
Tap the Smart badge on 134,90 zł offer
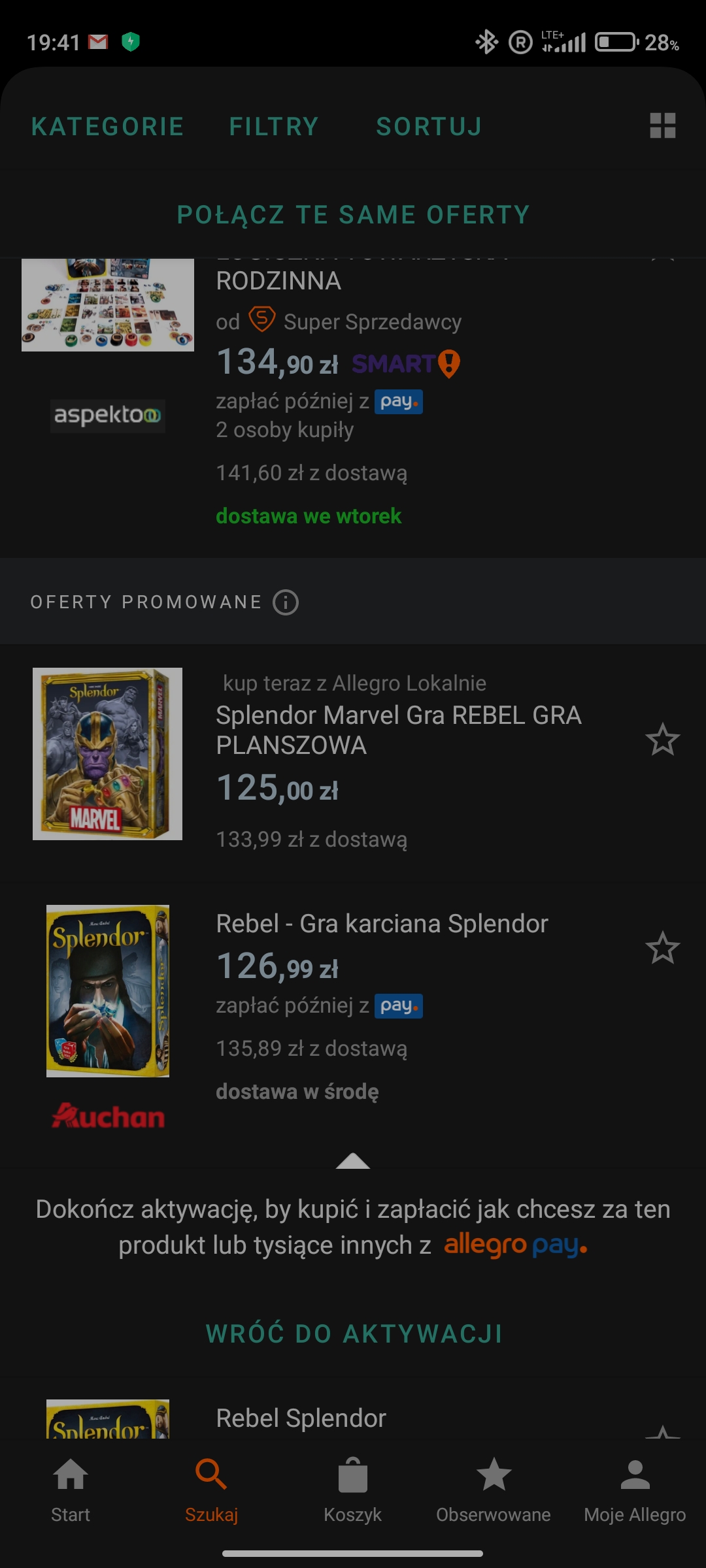(x=405, y=364)
